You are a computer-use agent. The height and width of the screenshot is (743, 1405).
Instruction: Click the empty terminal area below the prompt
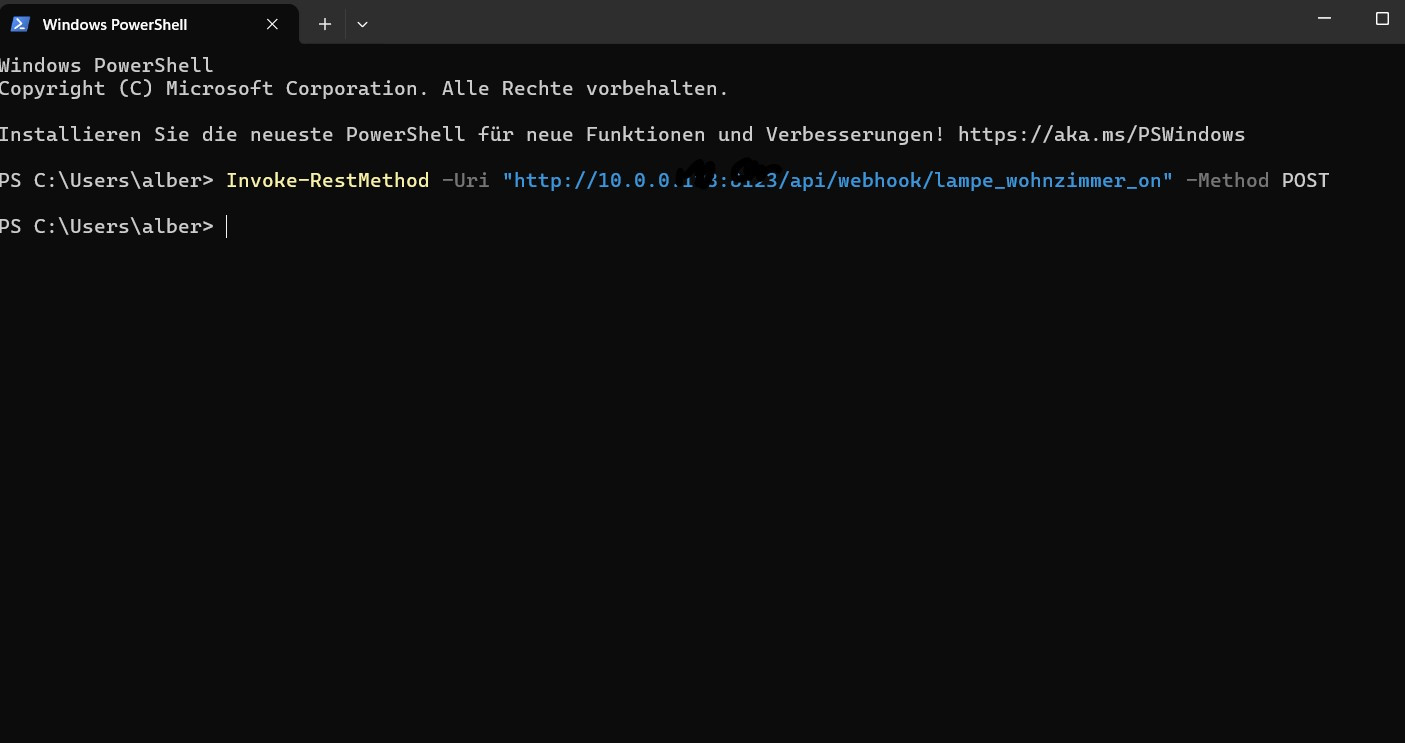[x=700, y=480]
